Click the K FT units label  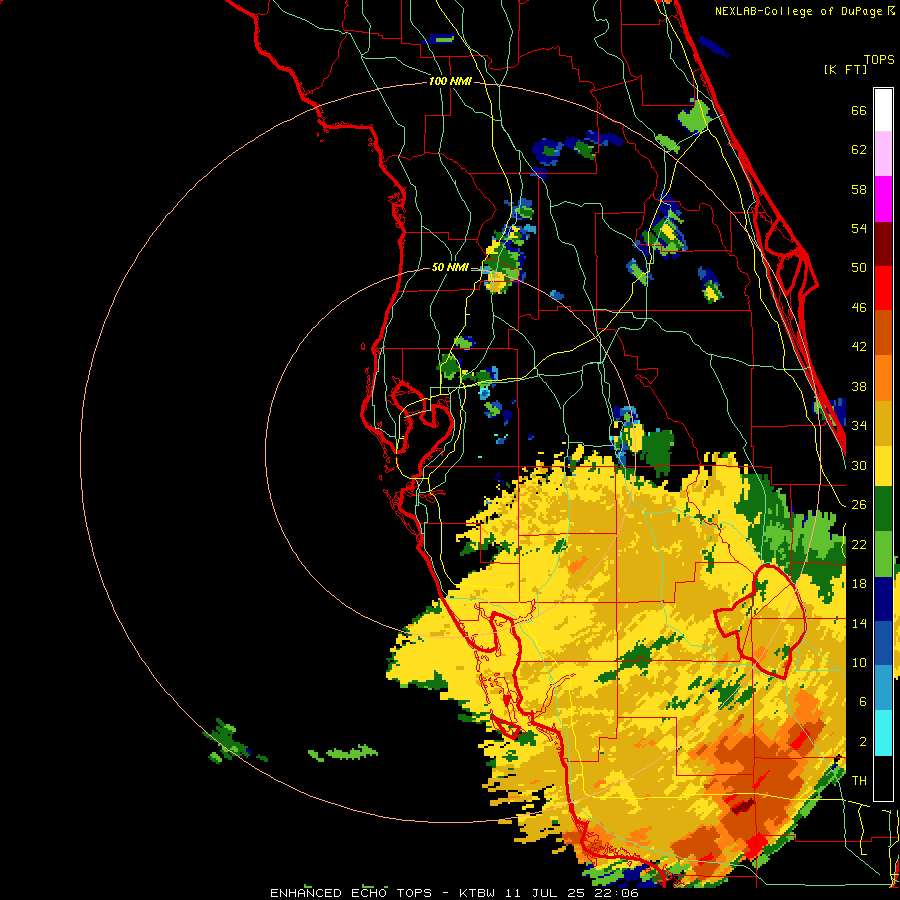click(x=845, y=69)
